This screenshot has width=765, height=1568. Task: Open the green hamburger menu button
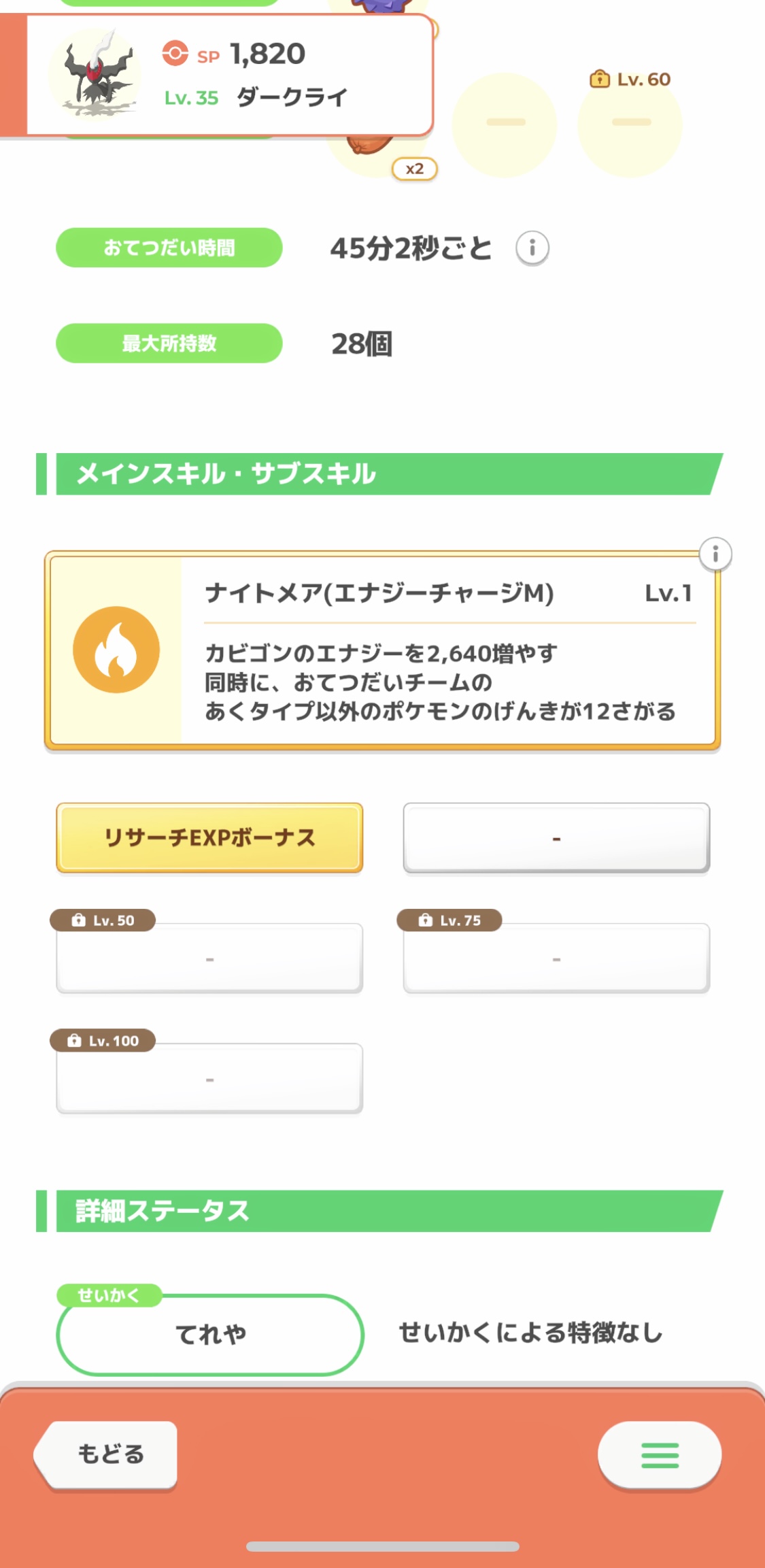[x=660, y=1455]
